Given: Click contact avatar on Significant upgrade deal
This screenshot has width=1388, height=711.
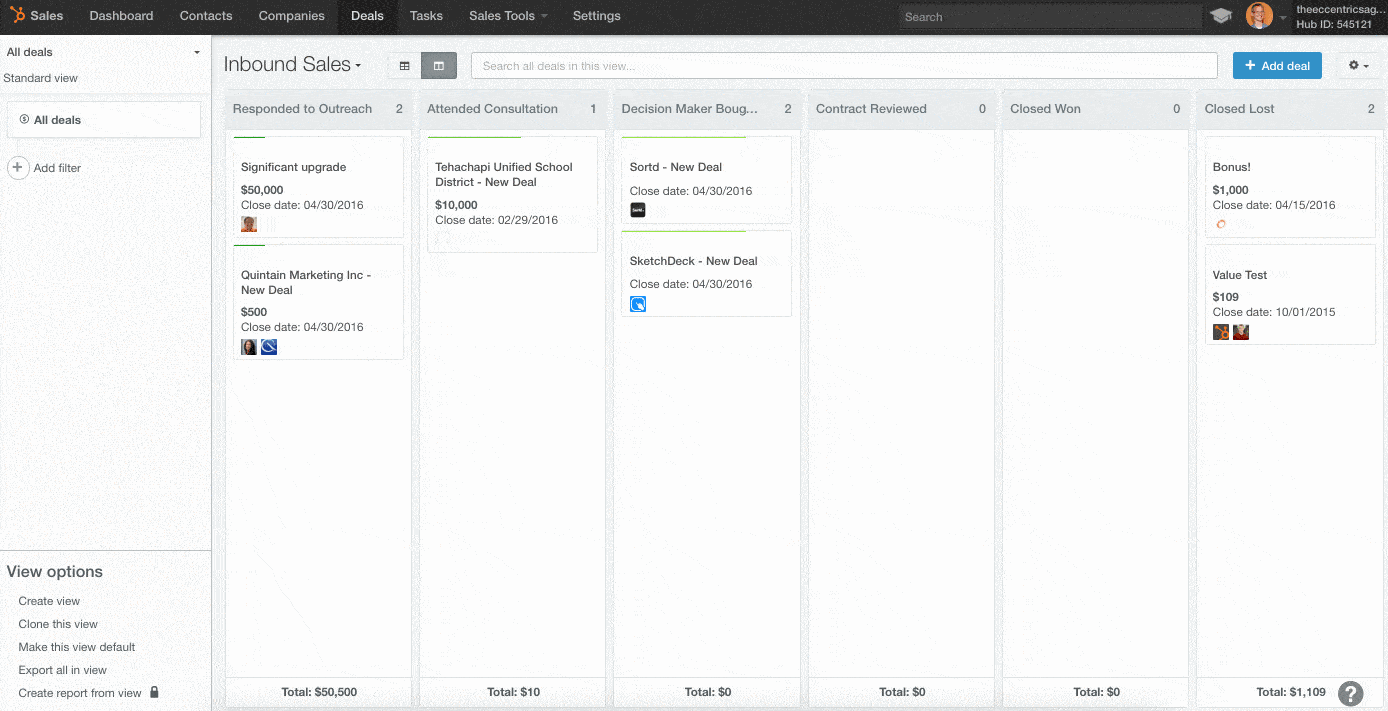Looking at the screenshot, I should [x=249, y=224].
